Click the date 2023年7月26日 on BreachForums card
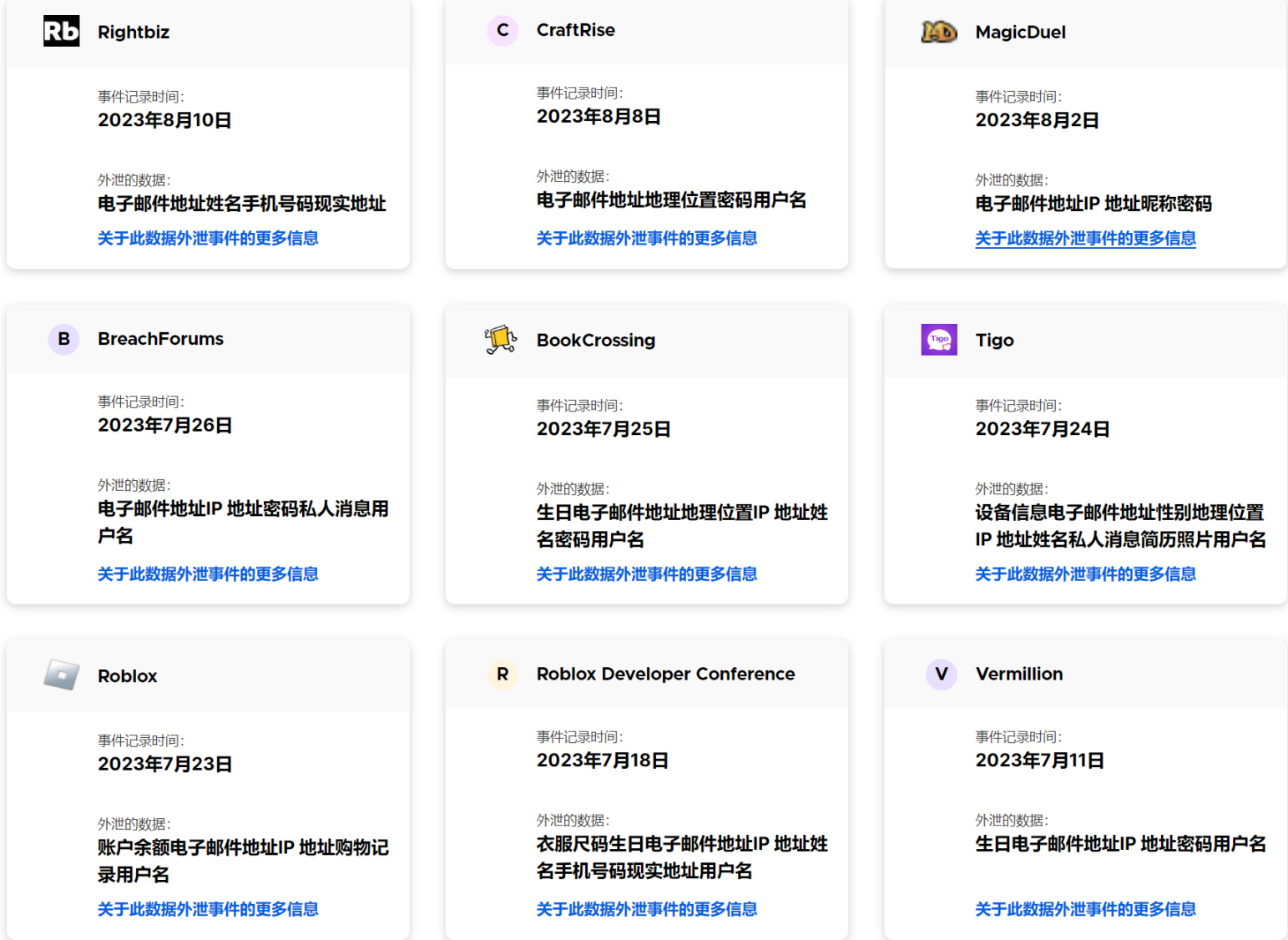 tap(164, 426)
